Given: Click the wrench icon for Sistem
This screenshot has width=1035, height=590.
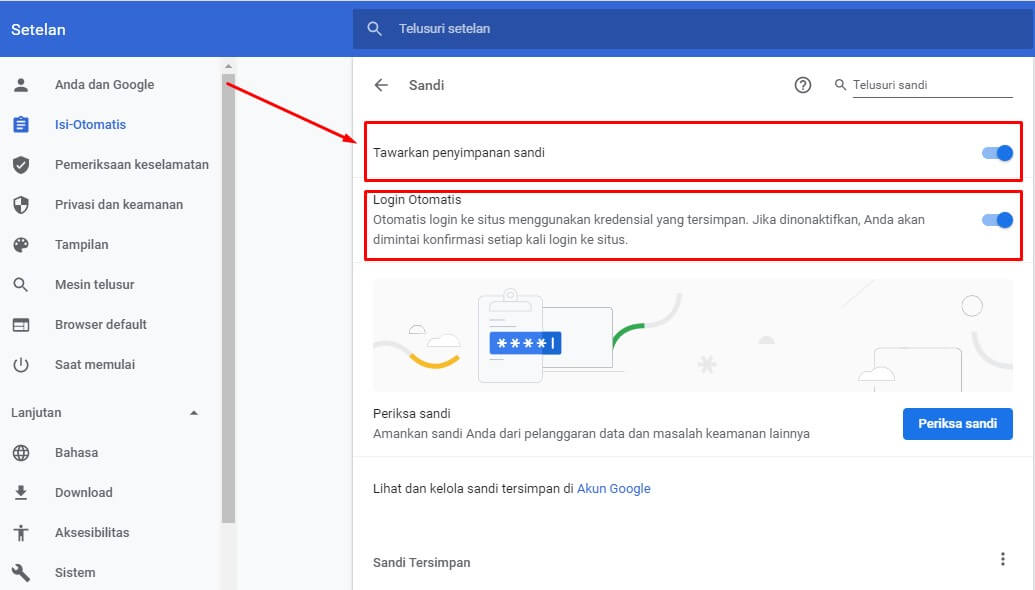Looking at the screenshot, I should tap(21, 572).
